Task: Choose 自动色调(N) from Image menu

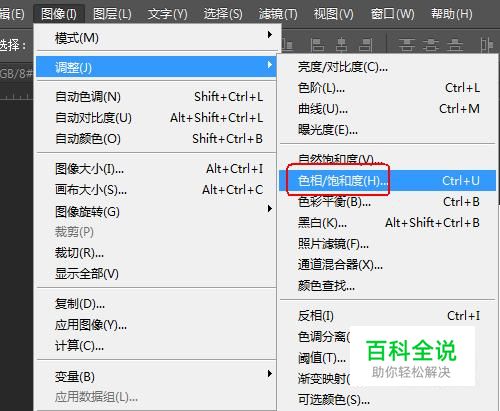Action: coord(156,97)
